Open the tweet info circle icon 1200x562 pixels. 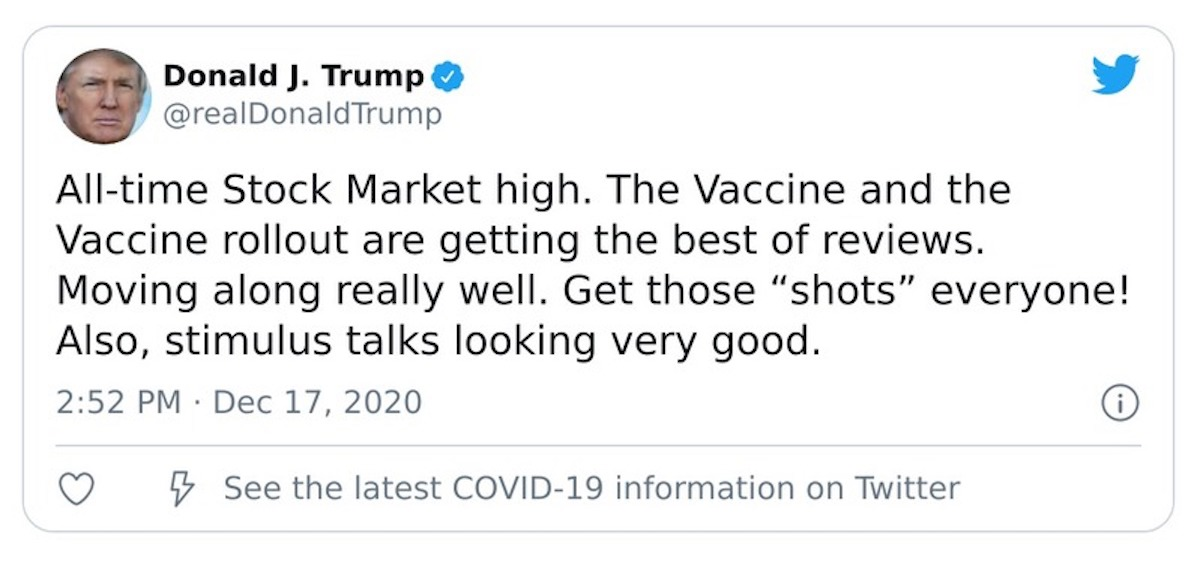pyautogui.click(x=1120, y=403)
